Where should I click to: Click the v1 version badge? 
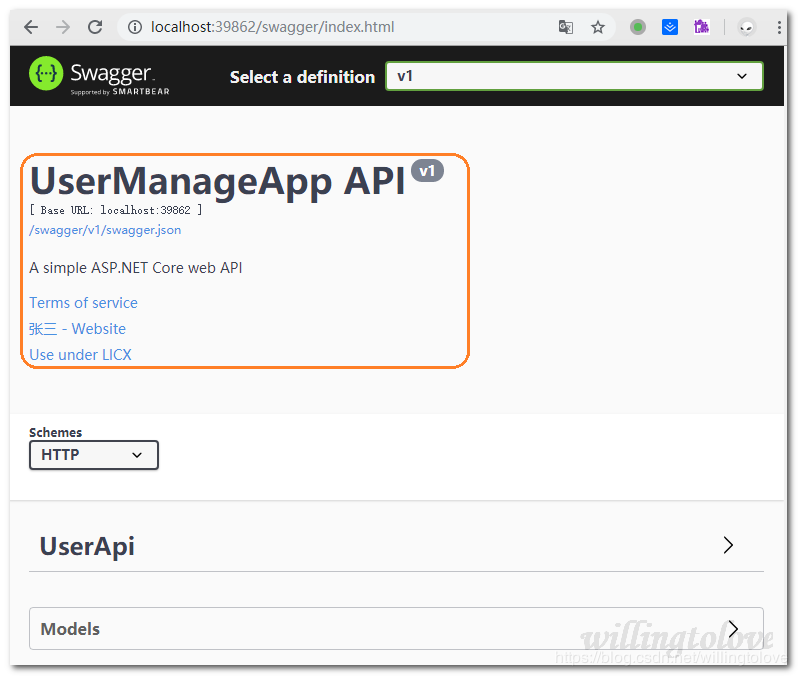428,171
